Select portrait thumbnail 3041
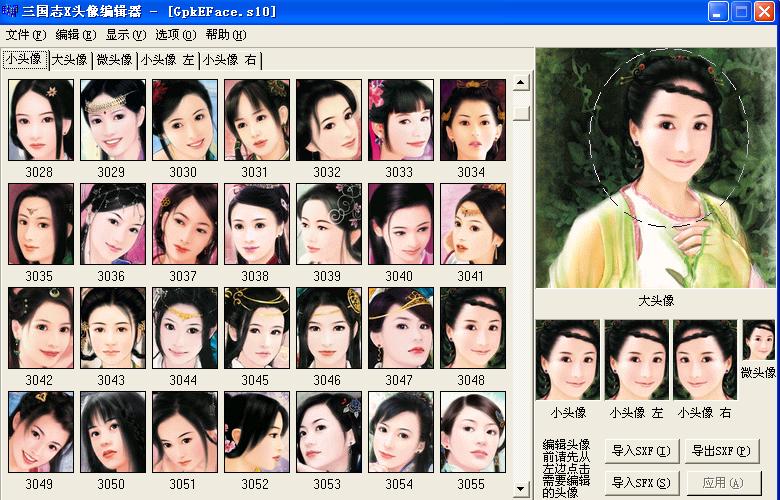Screen dimensions: 780x500 473,224
